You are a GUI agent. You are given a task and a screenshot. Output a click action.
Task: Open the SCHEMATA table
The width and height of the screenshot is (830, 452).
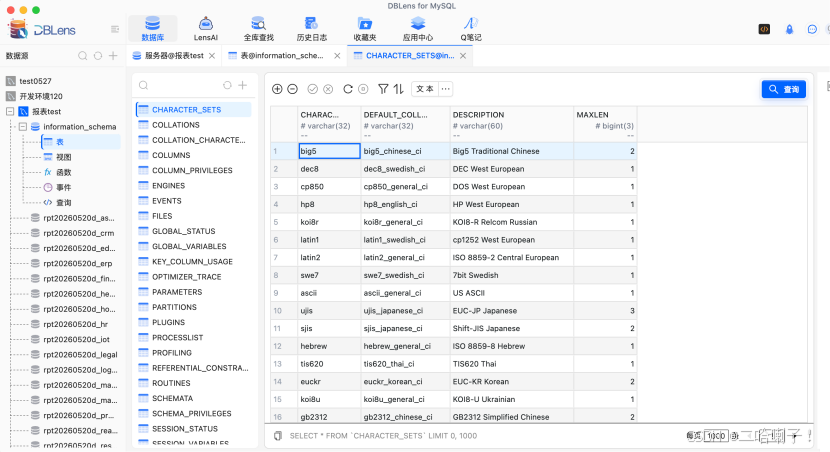173,398
